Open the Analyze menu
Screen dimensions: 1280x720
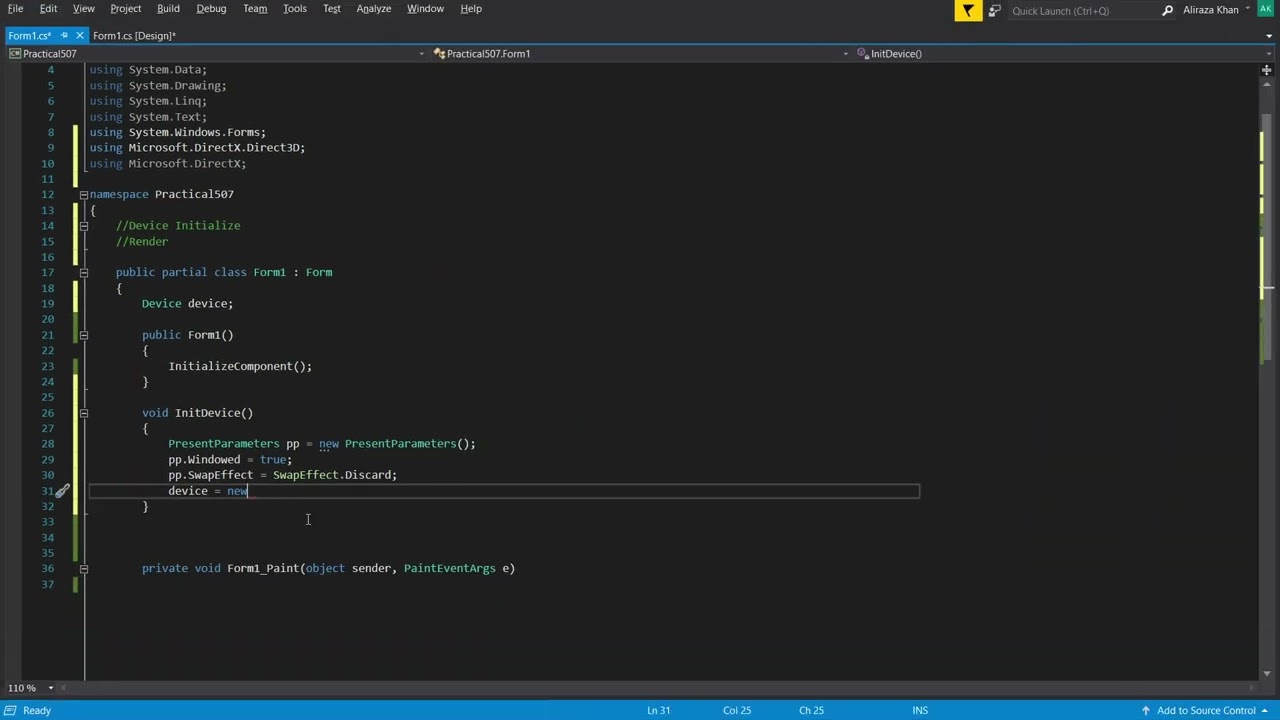pos(373,9)
